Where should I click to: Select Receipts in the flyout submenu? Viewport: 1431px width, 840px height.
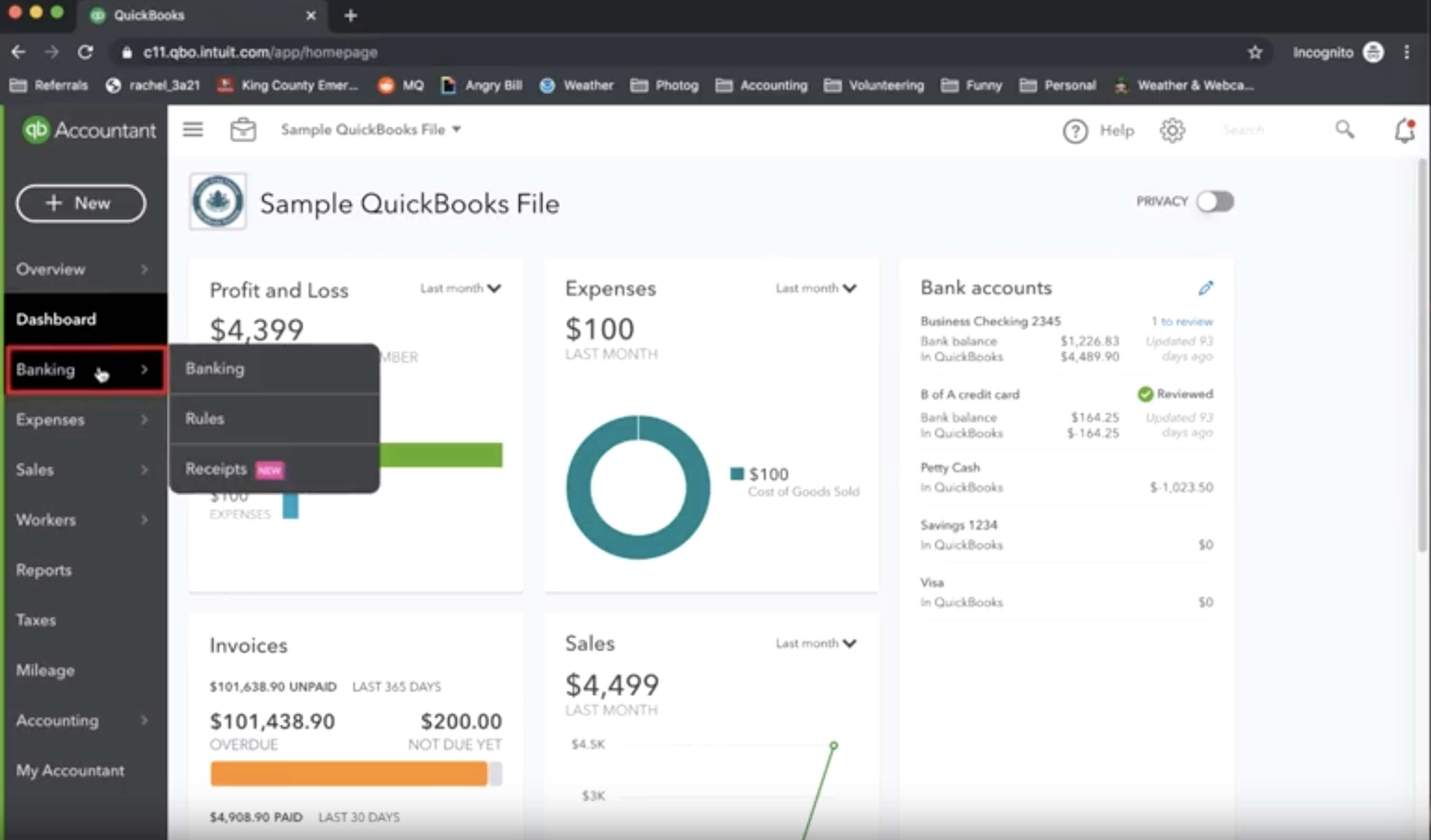coord(274,469)
